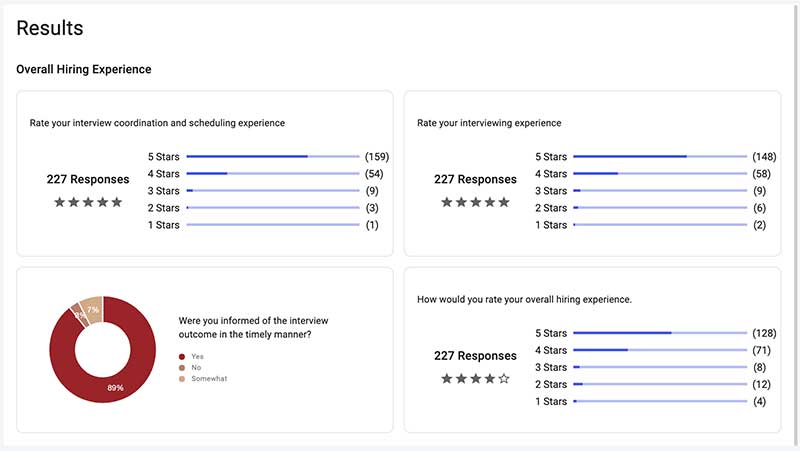Click the Overall Hiring Experience section heading
The width and height of the screenshot is (800, 451).
[x=84, y=70]
